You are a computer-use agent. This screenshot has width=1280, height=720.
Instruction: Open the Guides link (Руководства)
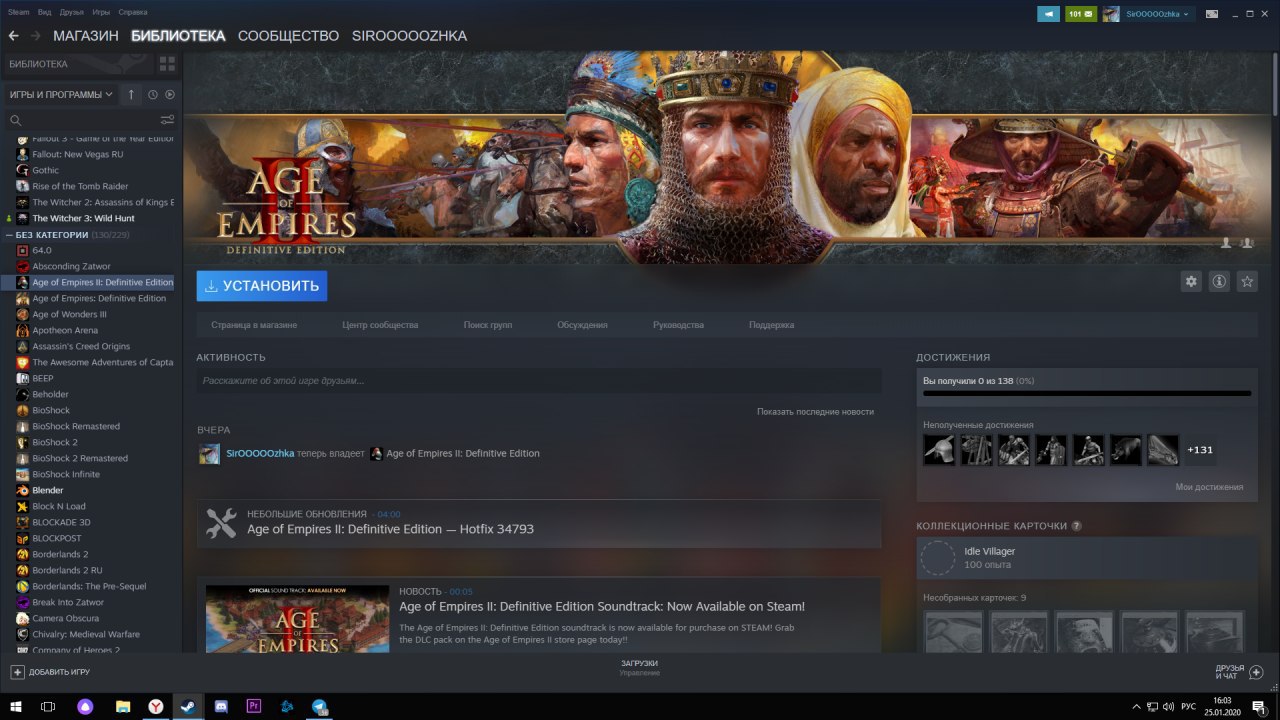click(678, 325)
